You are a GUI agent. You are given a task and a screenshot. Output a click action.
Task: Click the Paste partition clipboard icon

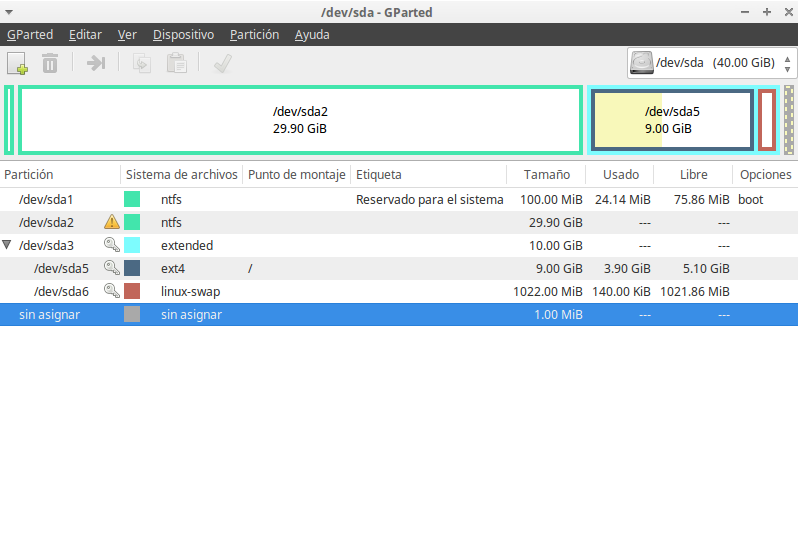(177, 64)
